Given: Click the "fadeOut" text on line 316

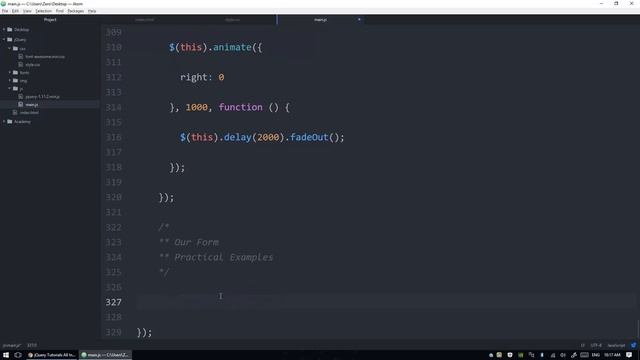Looking at the screenshot, I should [x=309, y=137].
